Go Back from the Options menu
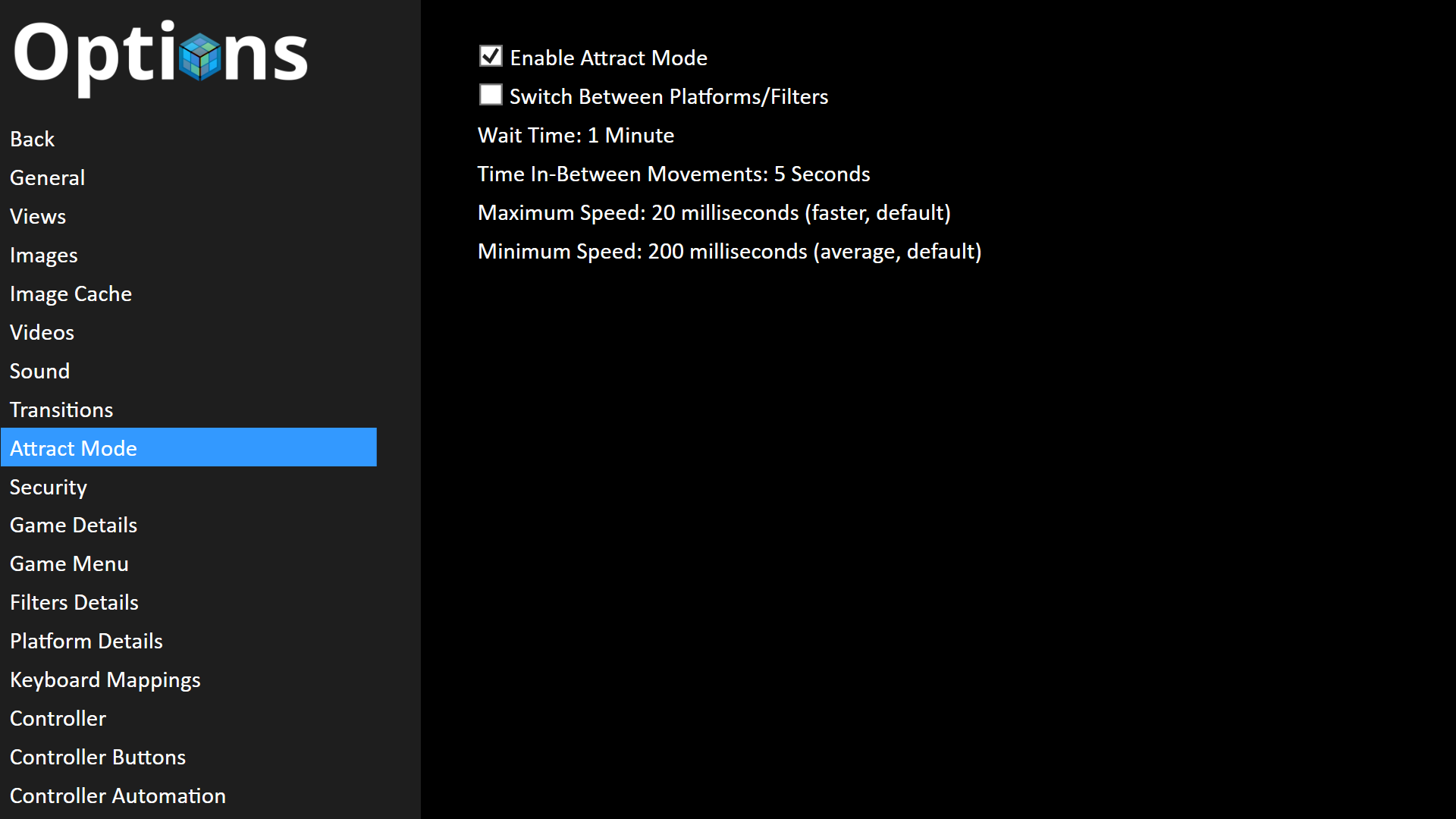 (x=32, y=139)
